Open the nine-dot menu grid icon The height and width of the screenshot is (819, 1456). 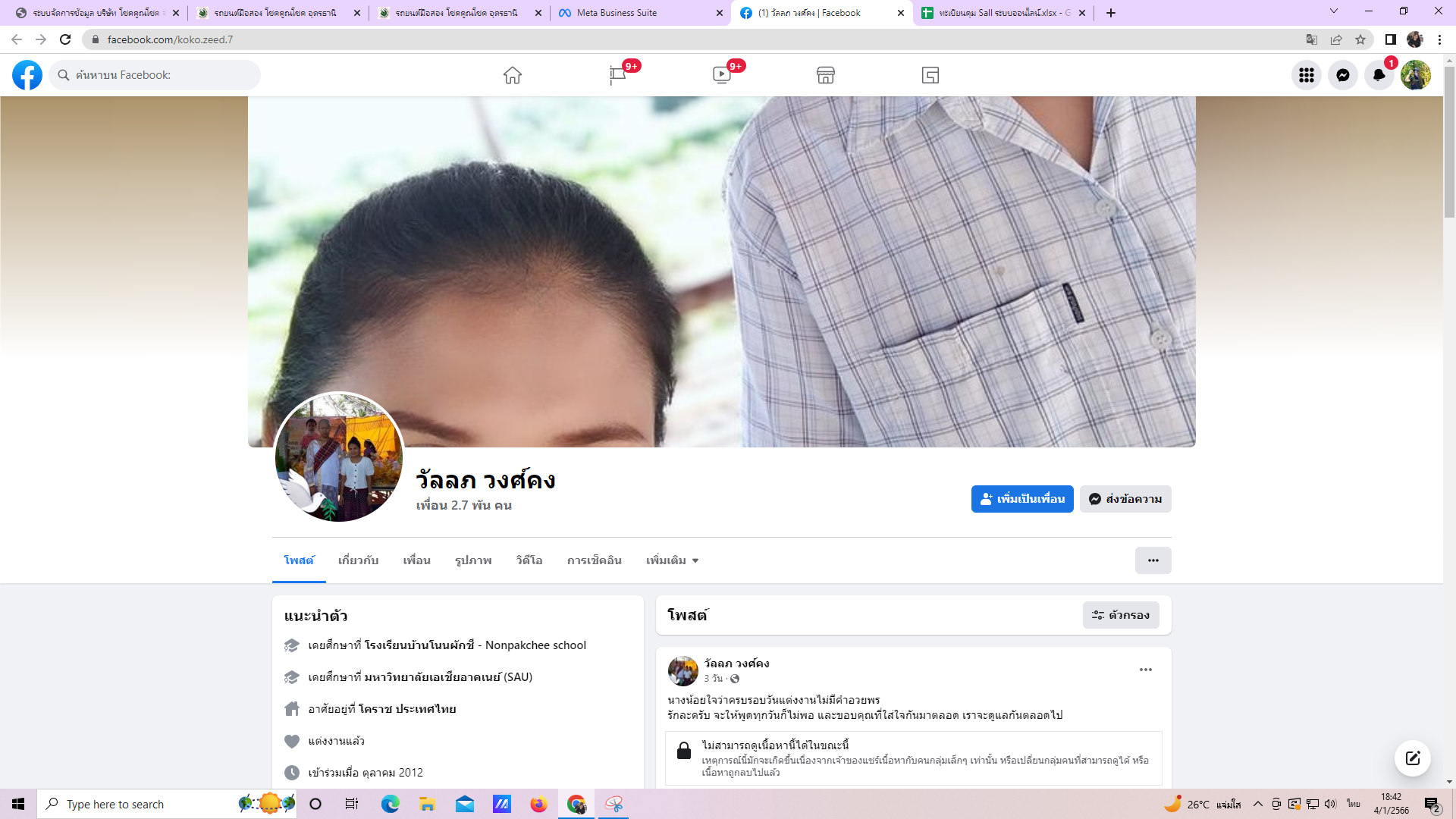pyautogui.click(x=1307, y=75)
